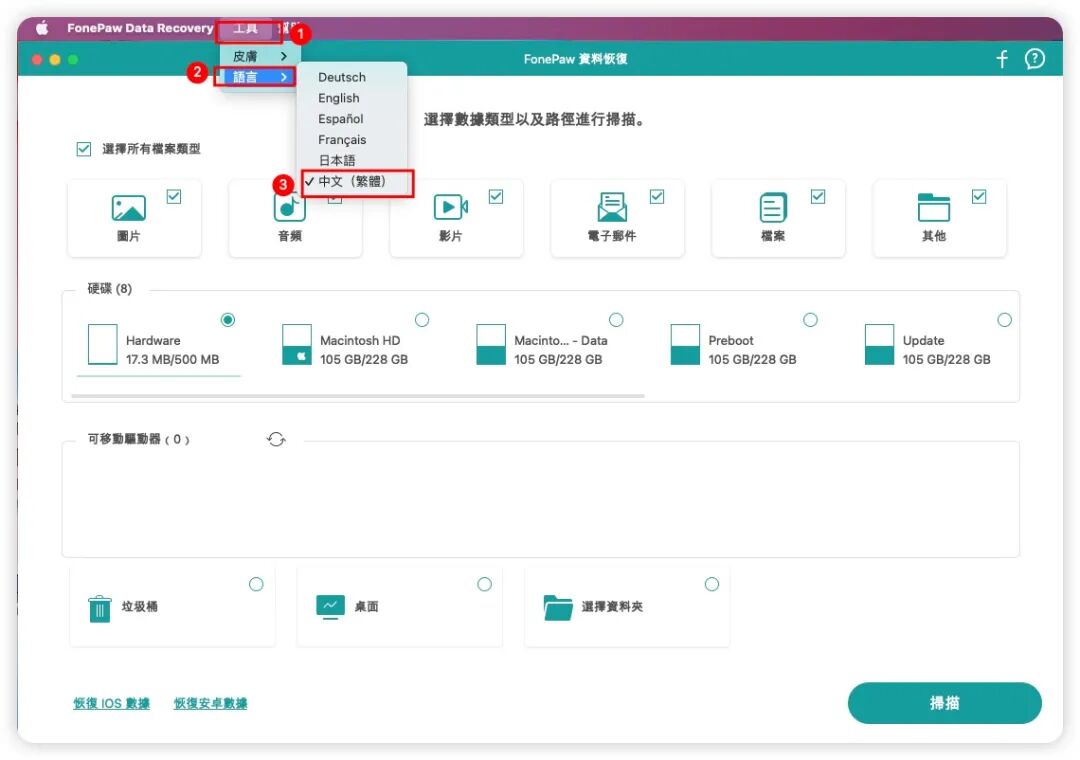This screenshot has width=1080, height=760.
Task: Click the Preboot drive icon
Action: [x=685, y=345]
